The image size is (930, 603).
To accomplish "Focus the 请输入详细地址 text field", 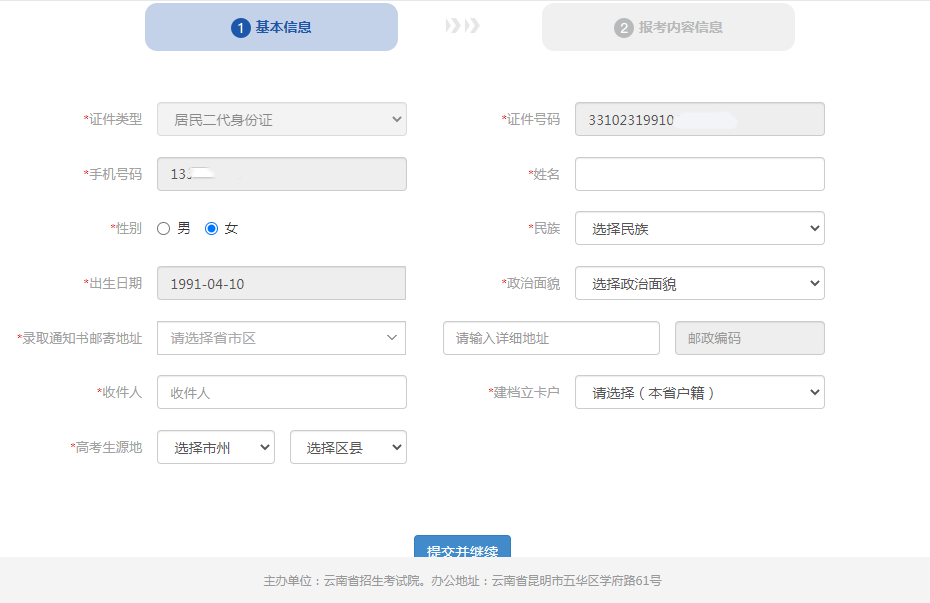I will 551,338.
